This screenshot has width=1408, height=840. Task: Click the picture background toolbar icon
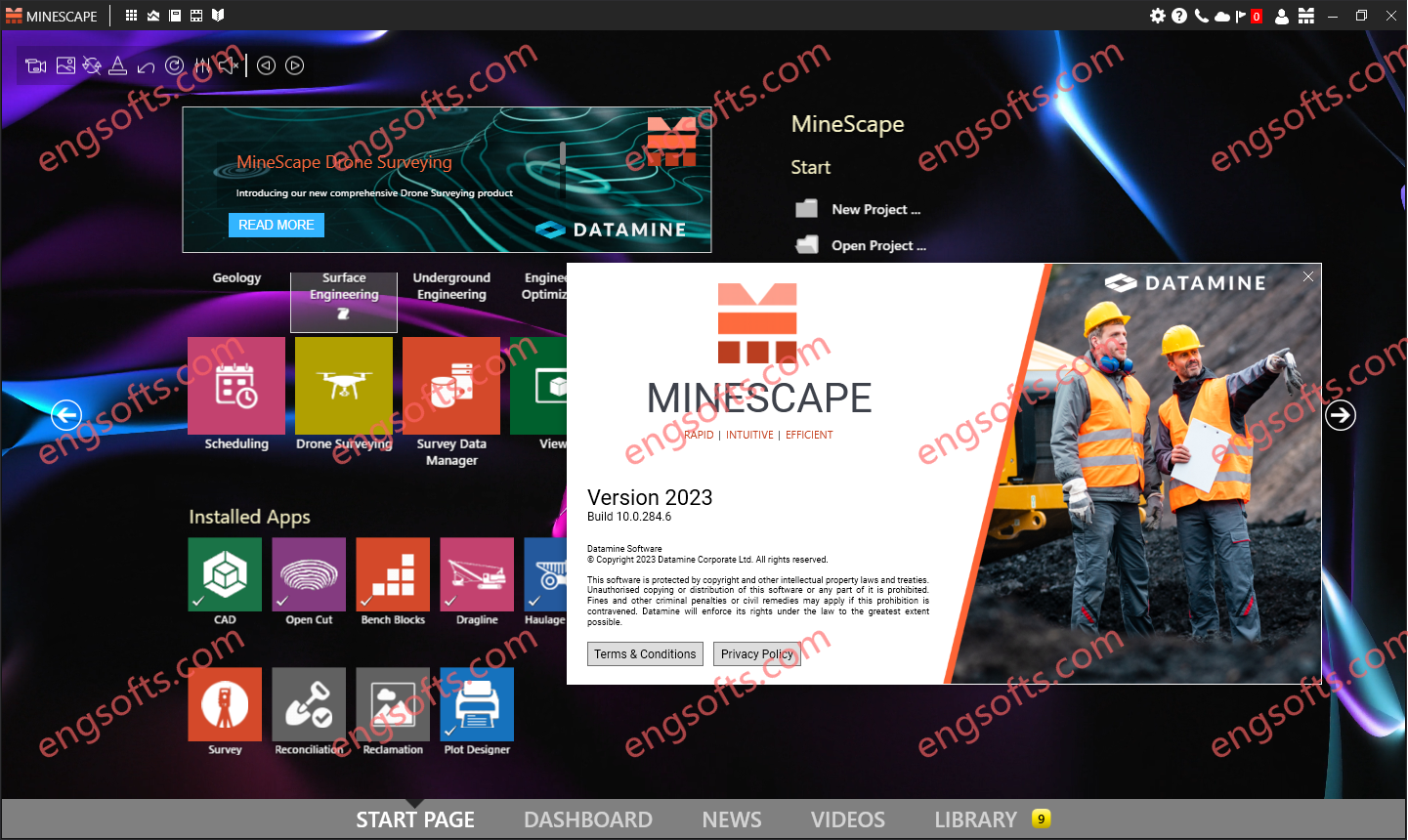click(x=65, y=65)
